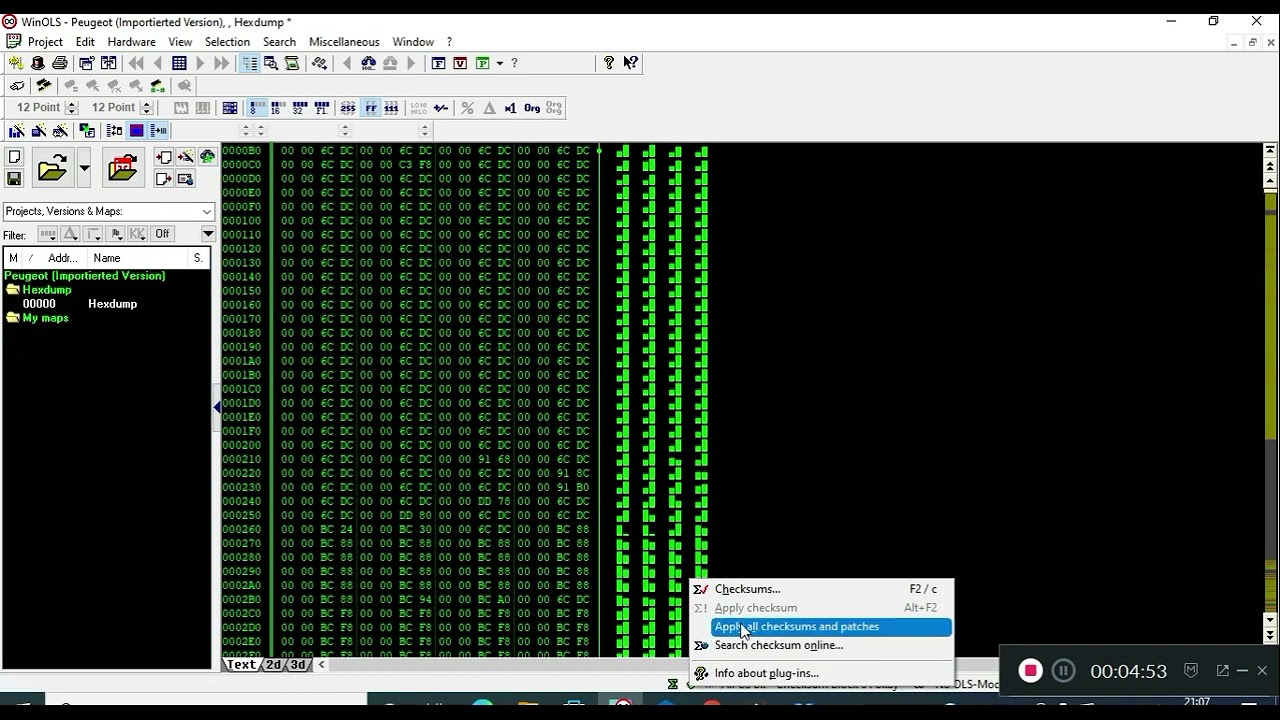The width and height of the screenshot is (1280, 720).
Task: Open Projects, Versions & Maps dropdown
Action: coord(109,211)
